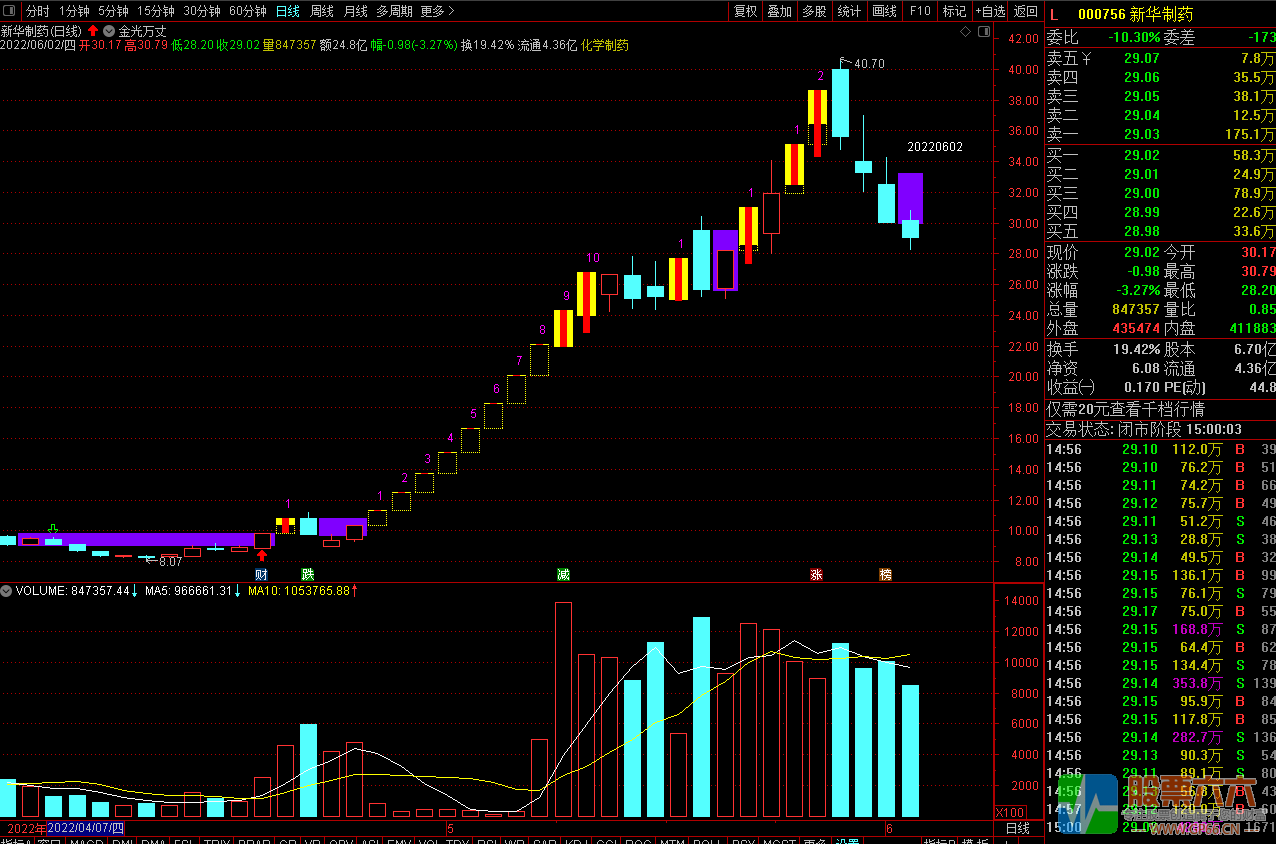Click the 2022/04/07/四 date marker on timeline
1276x844 pixels.
pos(86,829)
